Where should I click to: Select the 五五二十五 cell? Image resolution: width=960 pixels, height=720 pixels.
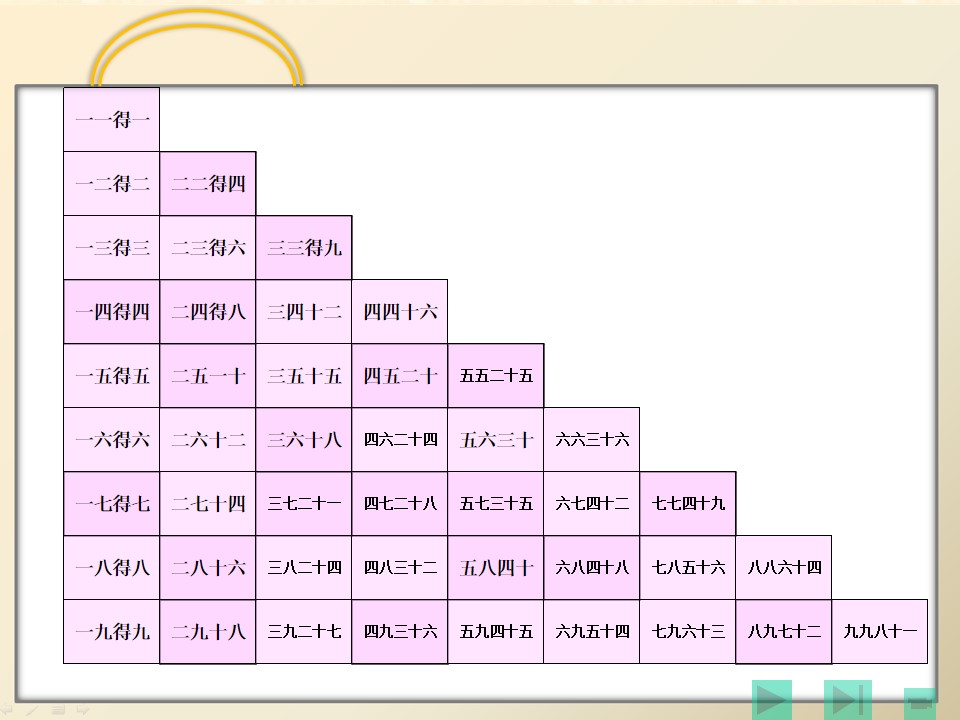(x=496, y=375)
